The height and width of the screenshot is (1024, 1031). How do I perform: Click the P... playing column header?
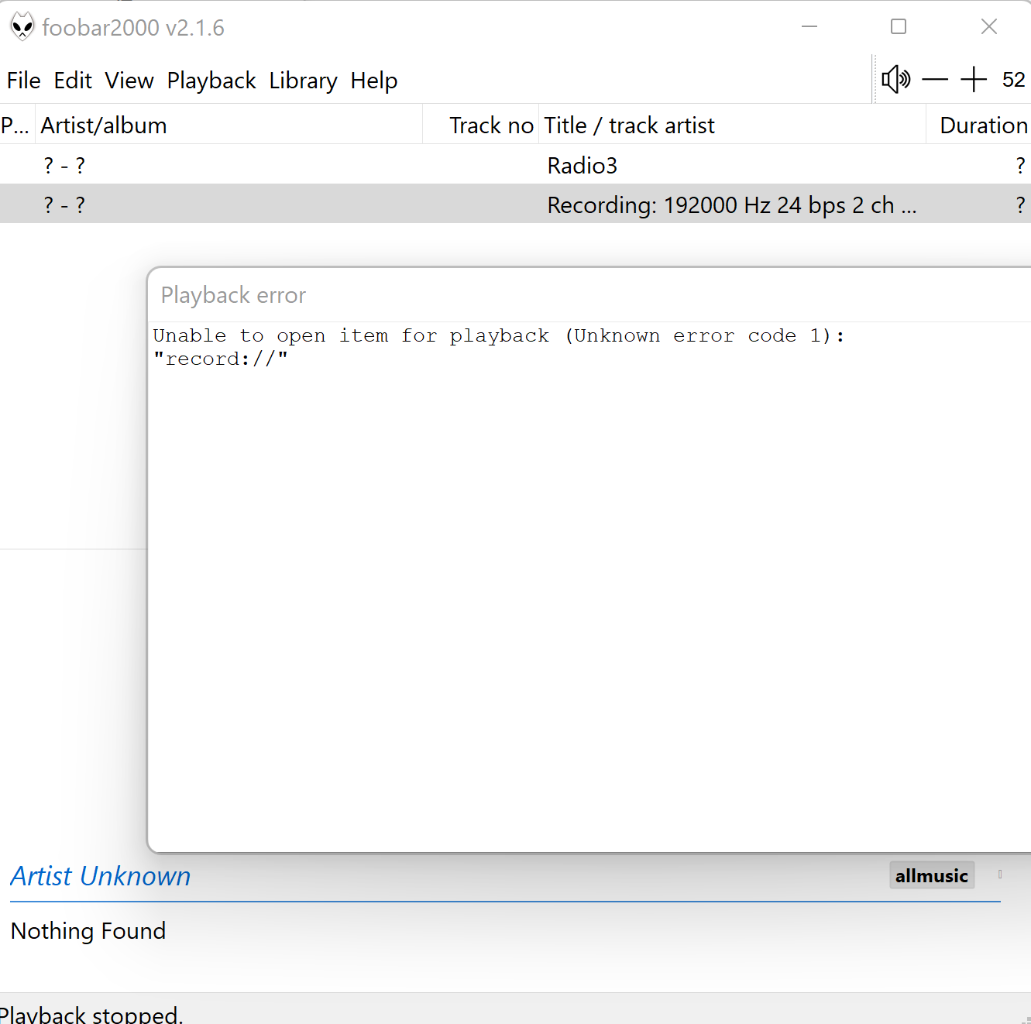tap(17, 125)
